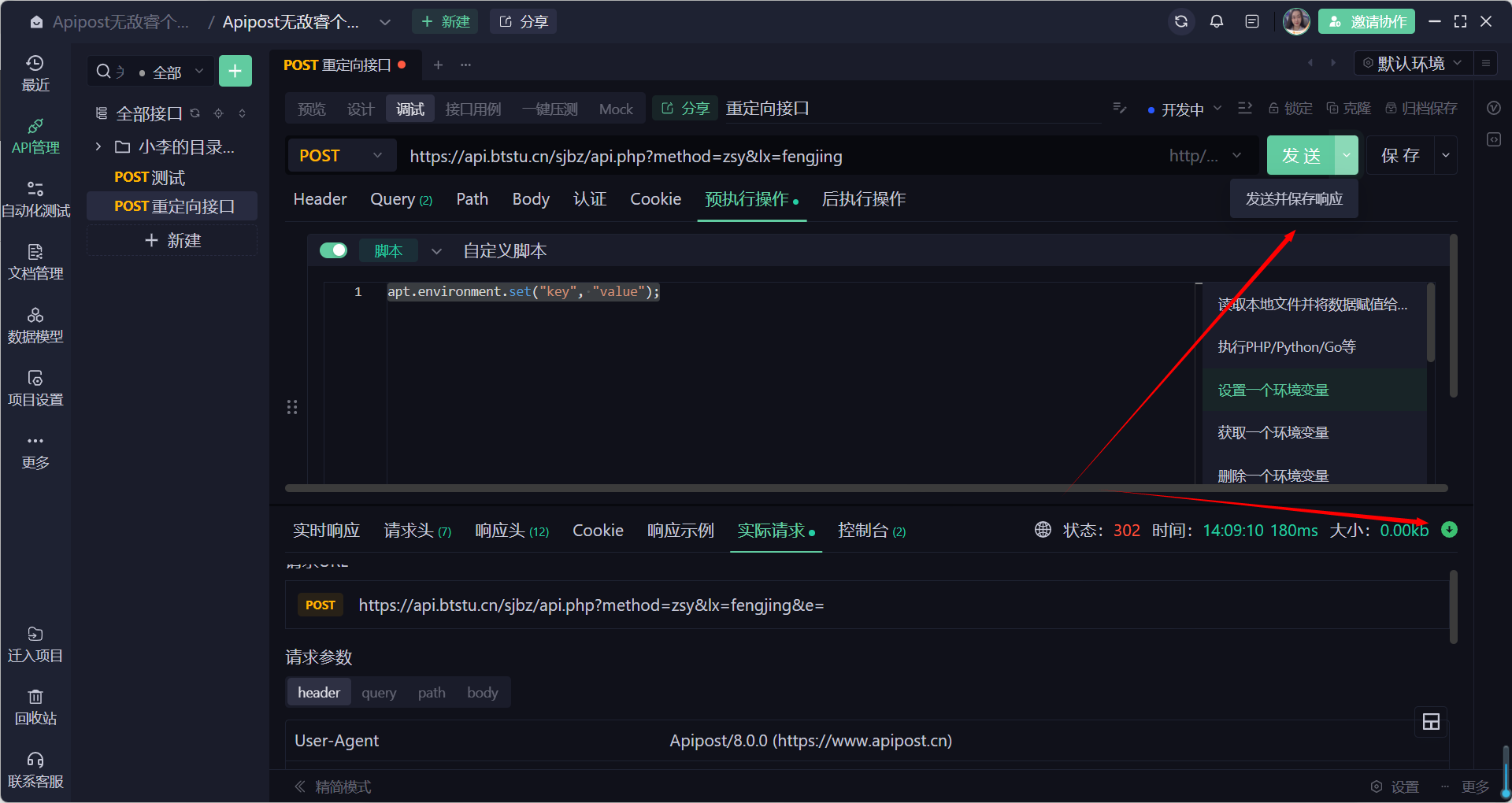Click the environment menu icon at top right
This screenshot has height=803, width=1512.
(1485, 63)
